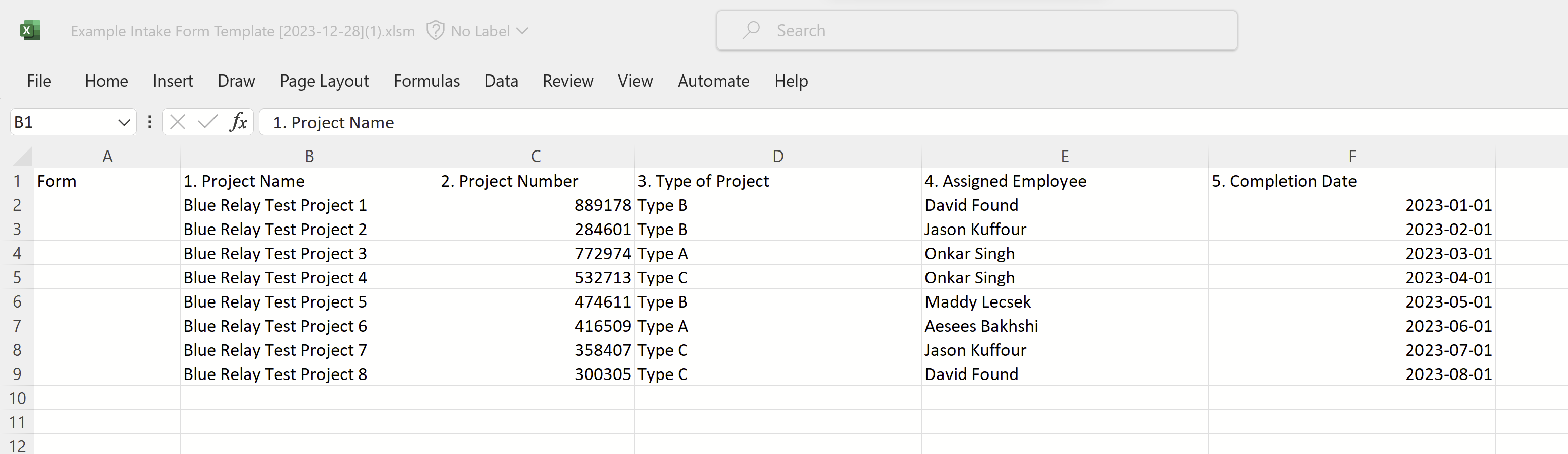Select column D header
Viewport: 1568px width, 454px height.
[x=777, y=157]
